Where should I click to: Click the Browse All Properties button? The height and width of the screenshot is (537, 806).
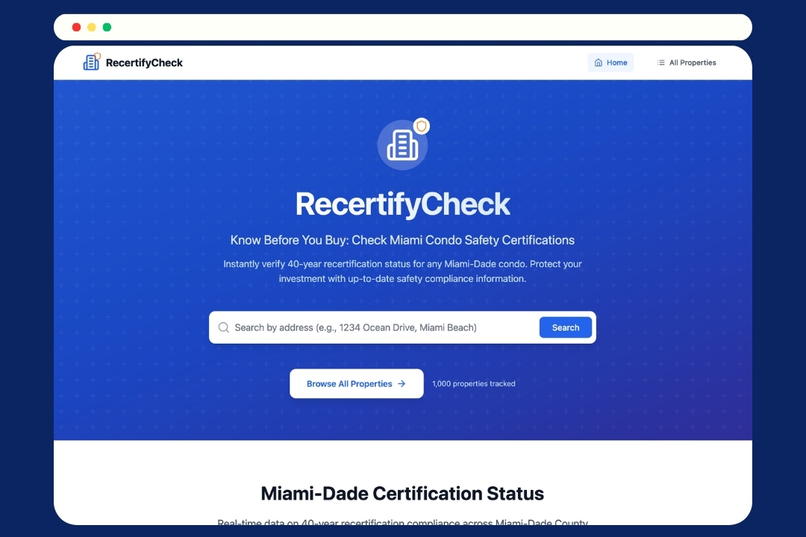click(x=357, y=383)
